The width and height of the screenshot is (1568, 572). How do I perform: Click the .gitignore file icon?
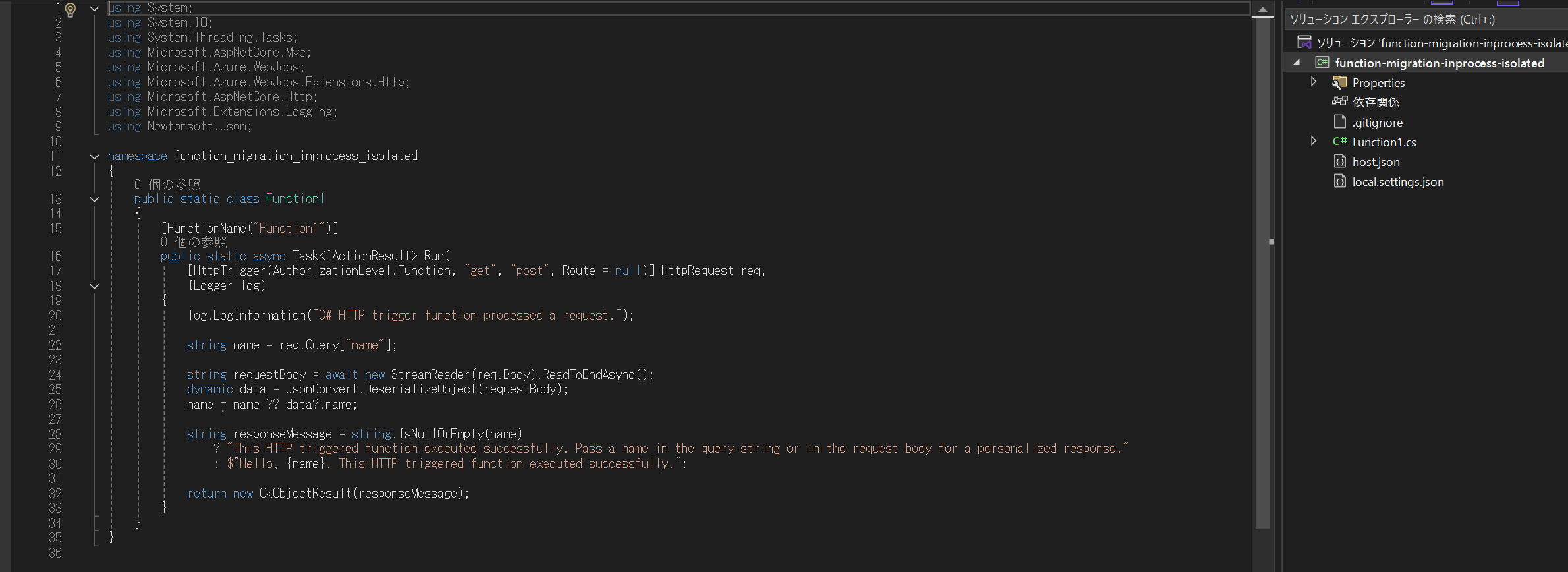1339,122
